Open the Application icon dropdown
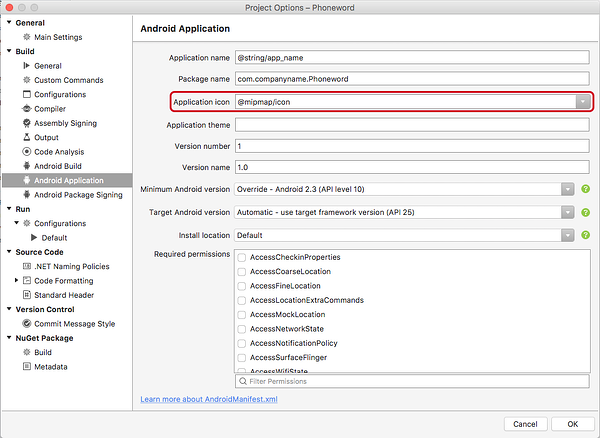This screenshot has height=438, width=600. click(x=581, y=102)
